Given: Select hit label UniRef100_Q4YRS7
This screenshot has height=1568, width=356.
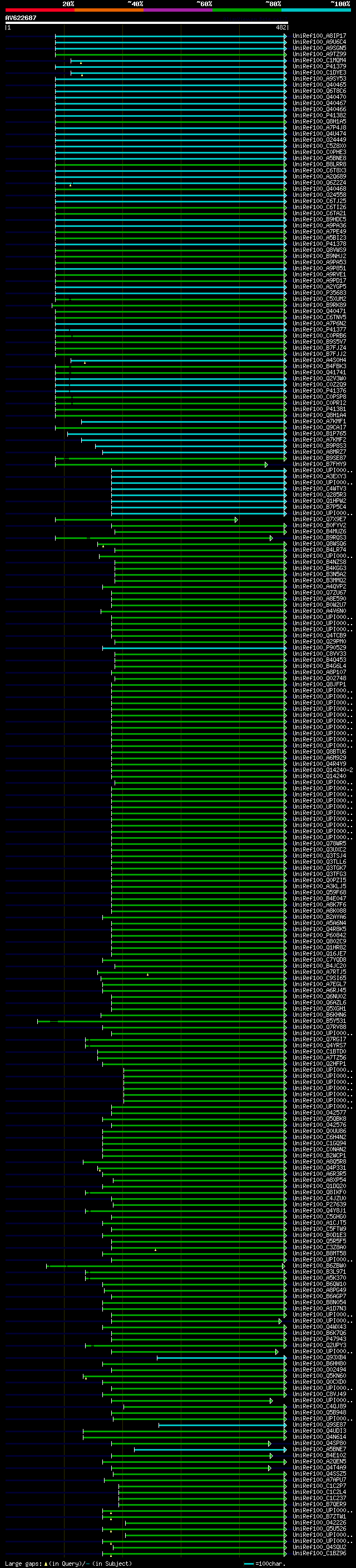Looking at the screenshot, I should click(319, 1046).
